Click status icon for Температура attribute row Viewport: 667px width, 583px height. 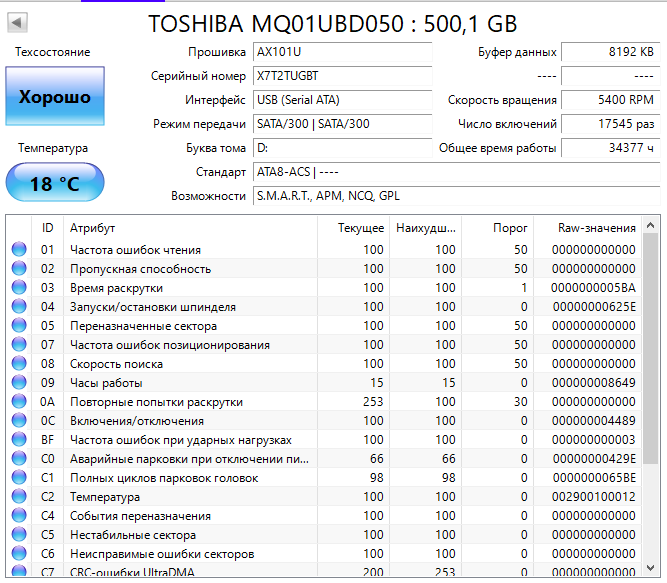[19, 497]
